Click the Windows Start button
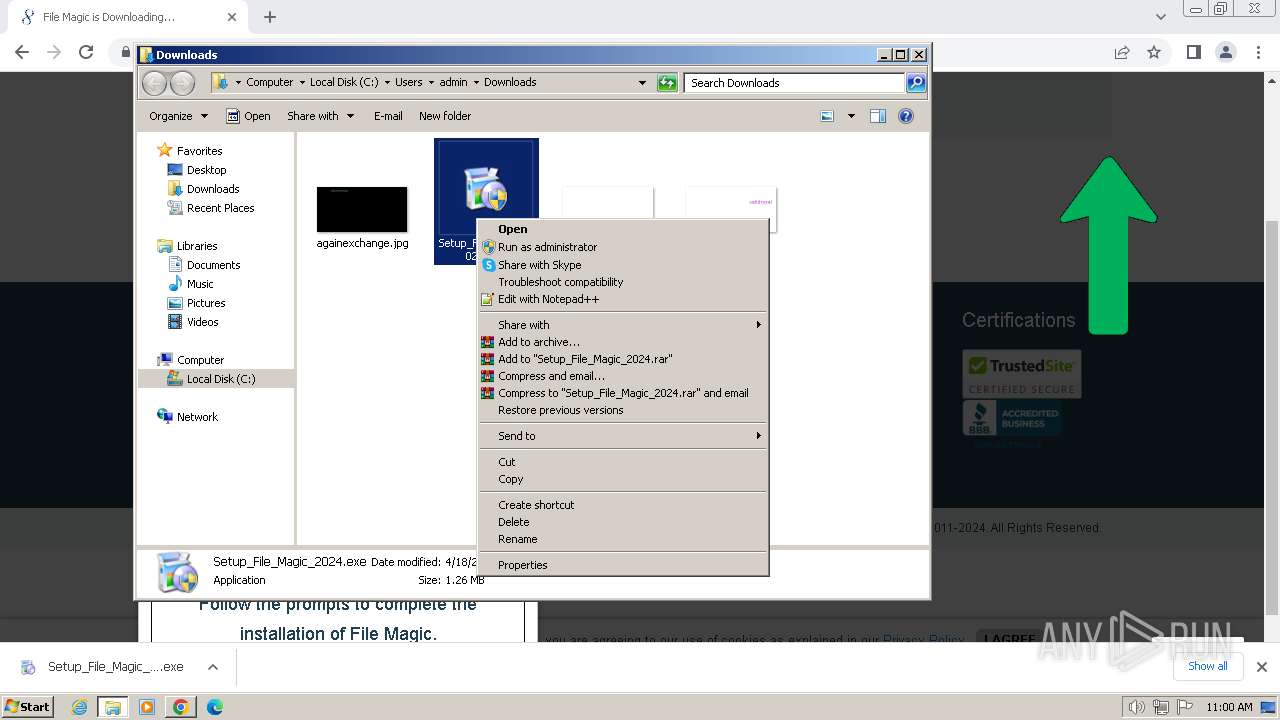Viewport: 1280px width, 720px height. (28, 706)
